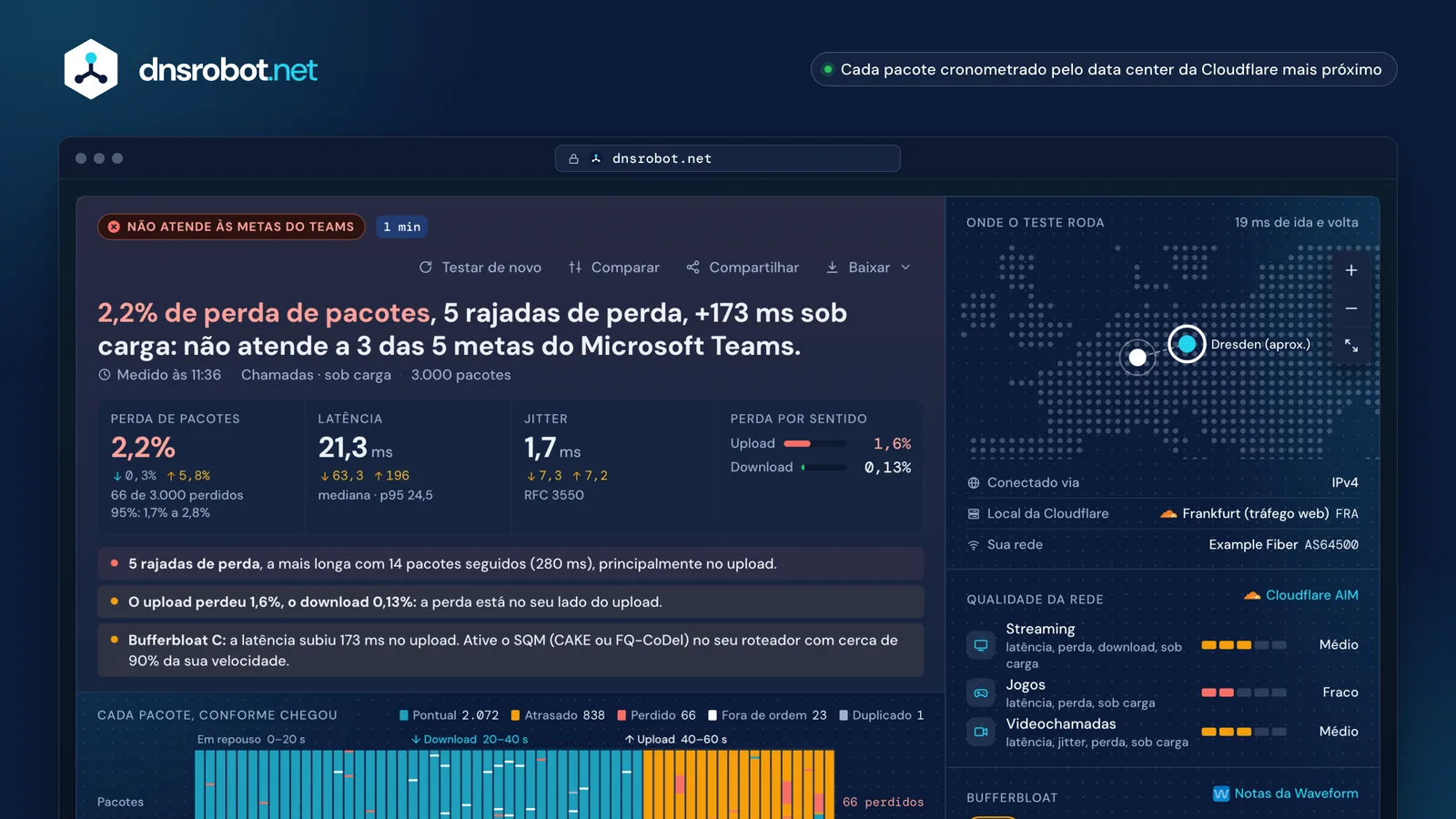Click the refresh icon beside Testar de novo
1456x819 pixels.
[425, 268]
